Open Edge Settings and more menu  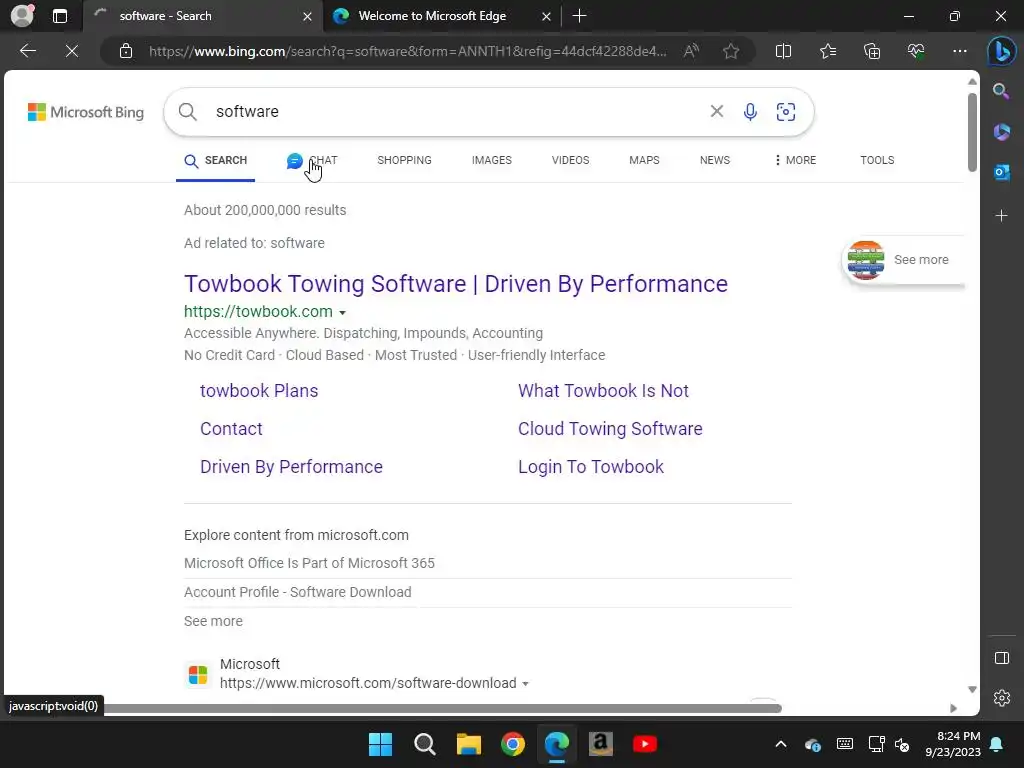(959, 51)
